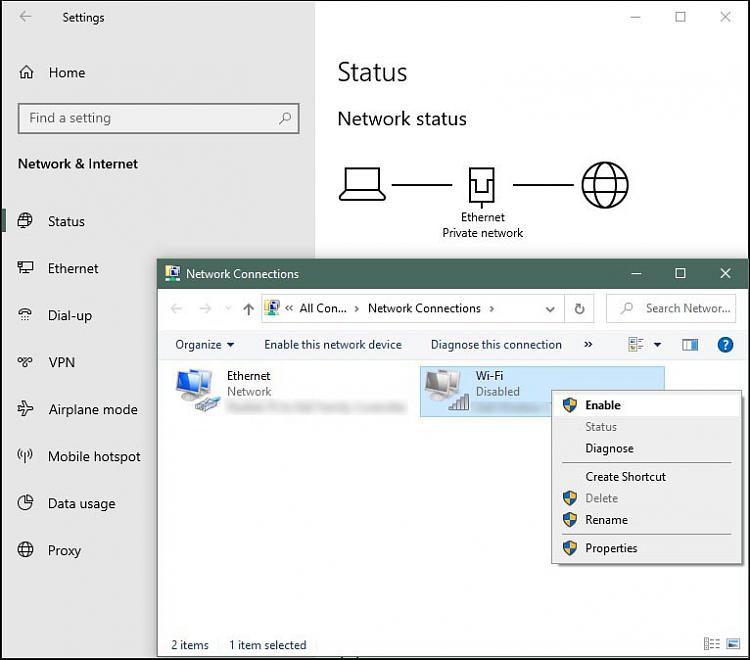Image resolution: width=750 pixels, height=660 pixels.
Task: Open Ethernet settings in sidebar
Action: click(58, 268)
